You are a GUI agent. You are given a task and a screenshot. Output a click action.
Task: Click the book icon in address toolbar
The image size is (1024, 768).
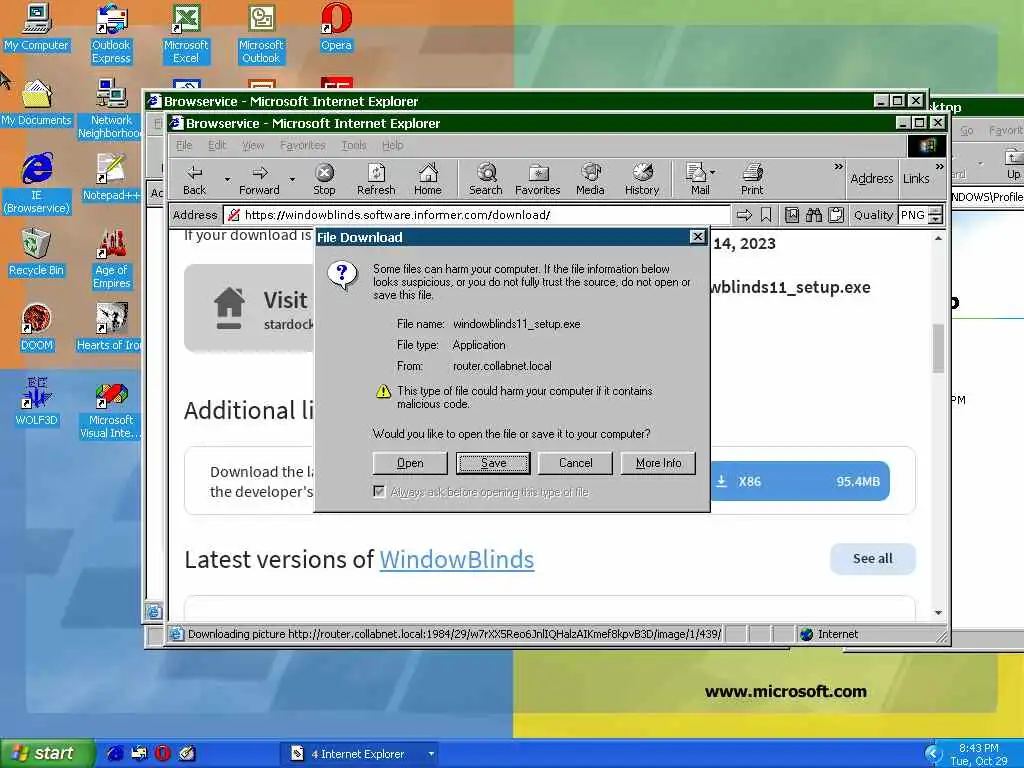click(792, 215)
